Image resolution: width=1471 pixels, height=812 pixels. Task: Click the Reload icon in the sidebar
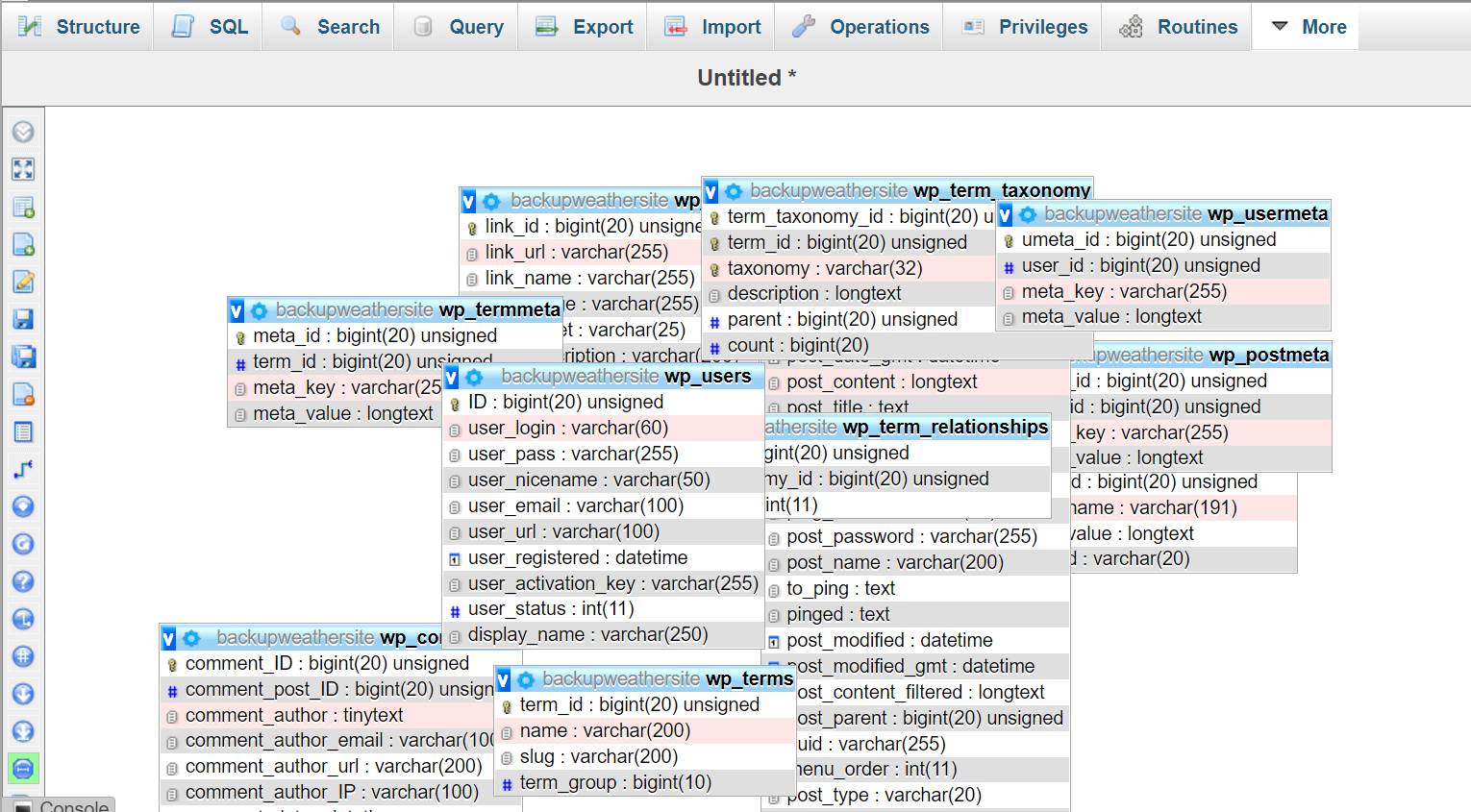(x=23, y=544)
